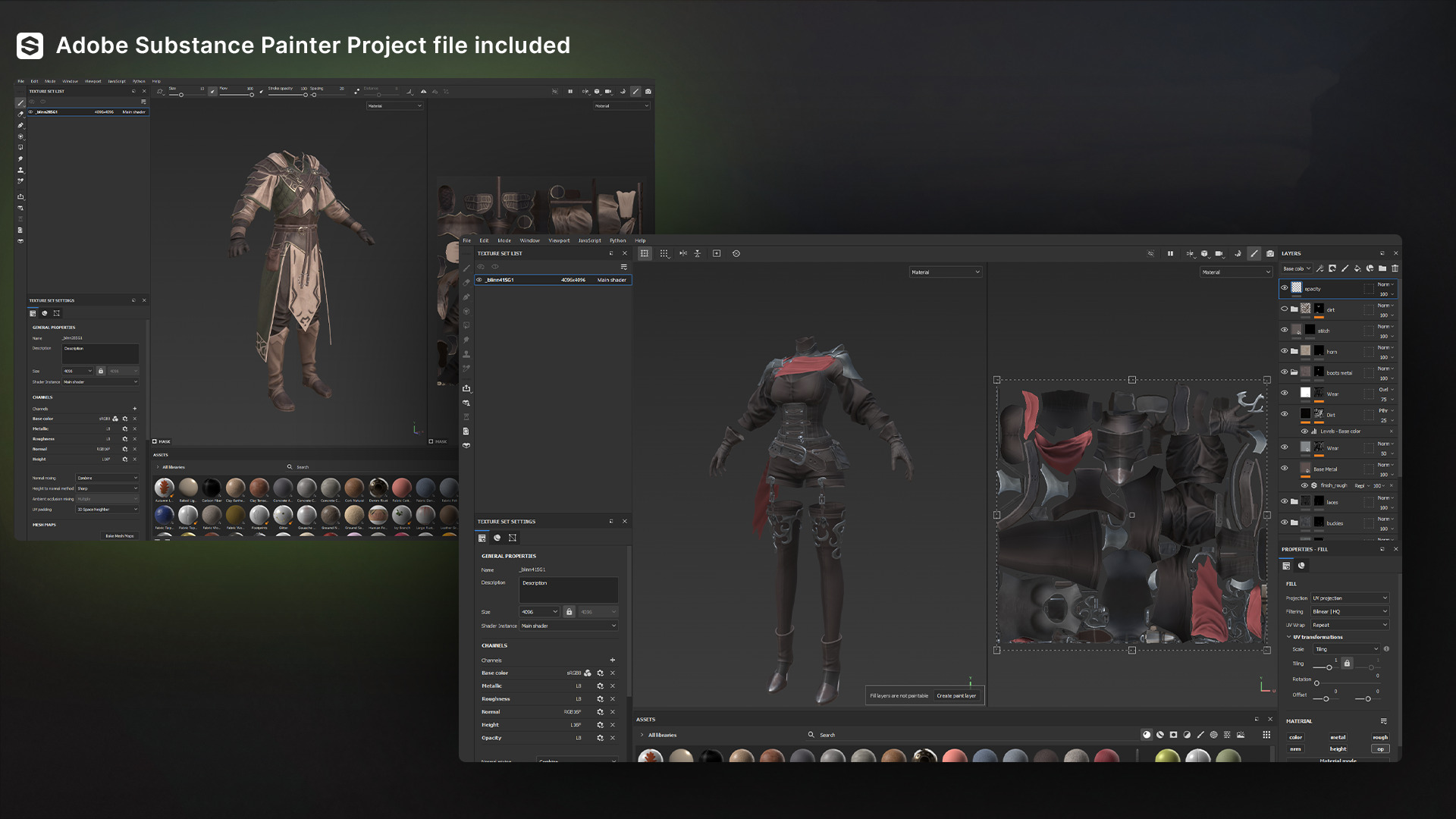Add smart material icon in Layers toolbar

pyautogui.click(x=1370, y=268)
